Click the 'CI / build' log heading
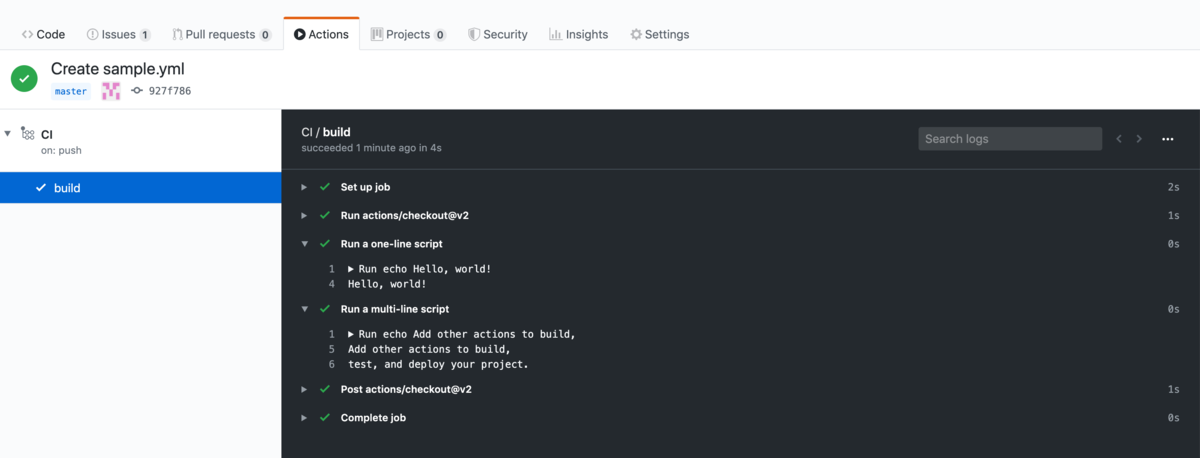Viewport: 1200px width, 458px height. point(326,132)
